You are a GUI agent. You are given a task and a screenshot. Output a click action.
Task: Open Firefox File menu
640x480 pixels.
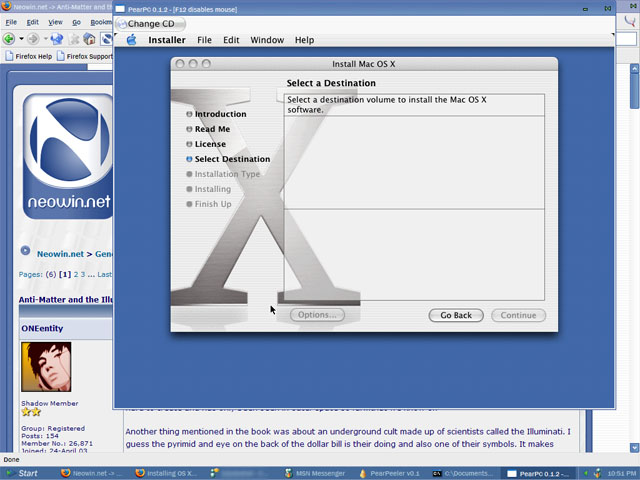click(x=11, y=22)
